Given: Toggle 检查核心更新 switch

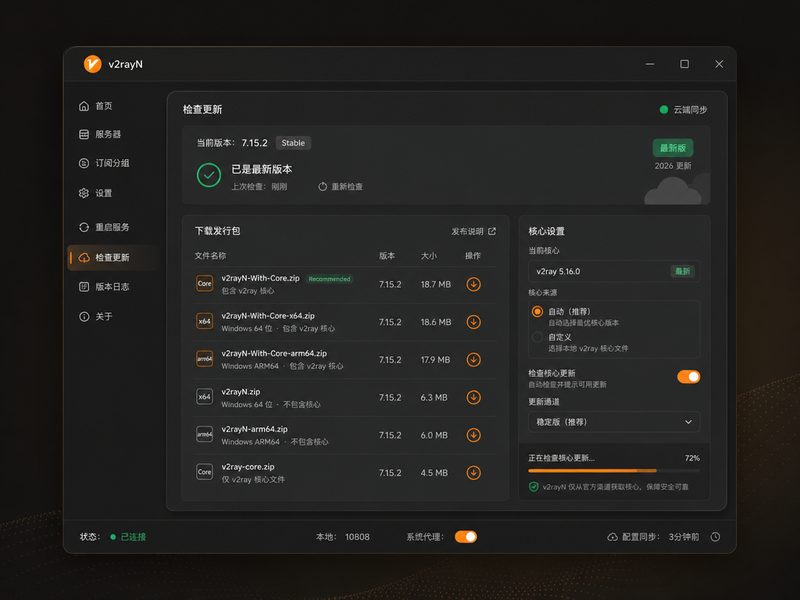Looking at the screenshot, I should point(688,377).
